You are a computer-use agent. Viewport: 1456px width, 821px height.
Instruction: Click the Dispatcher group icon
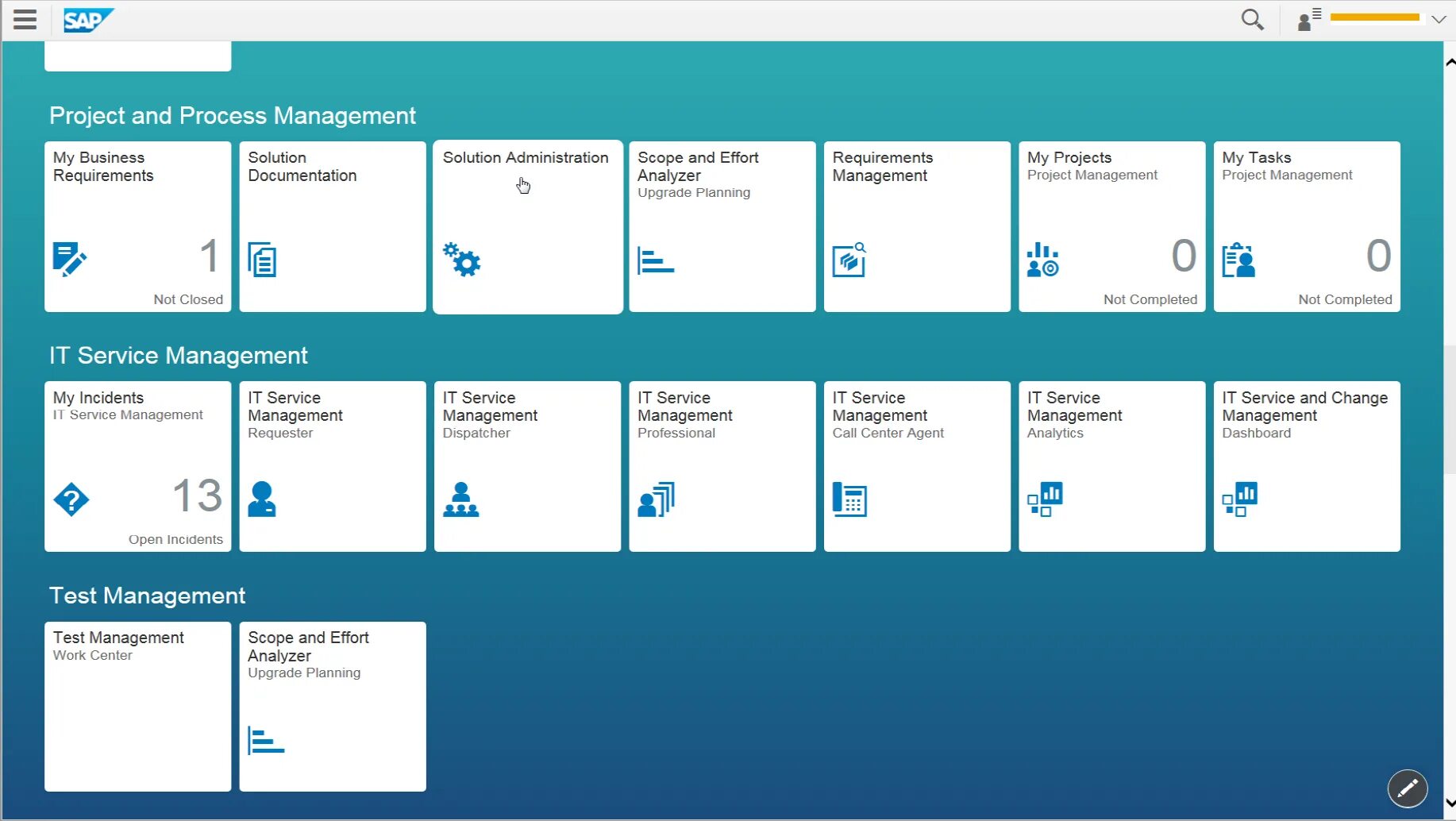461,499
